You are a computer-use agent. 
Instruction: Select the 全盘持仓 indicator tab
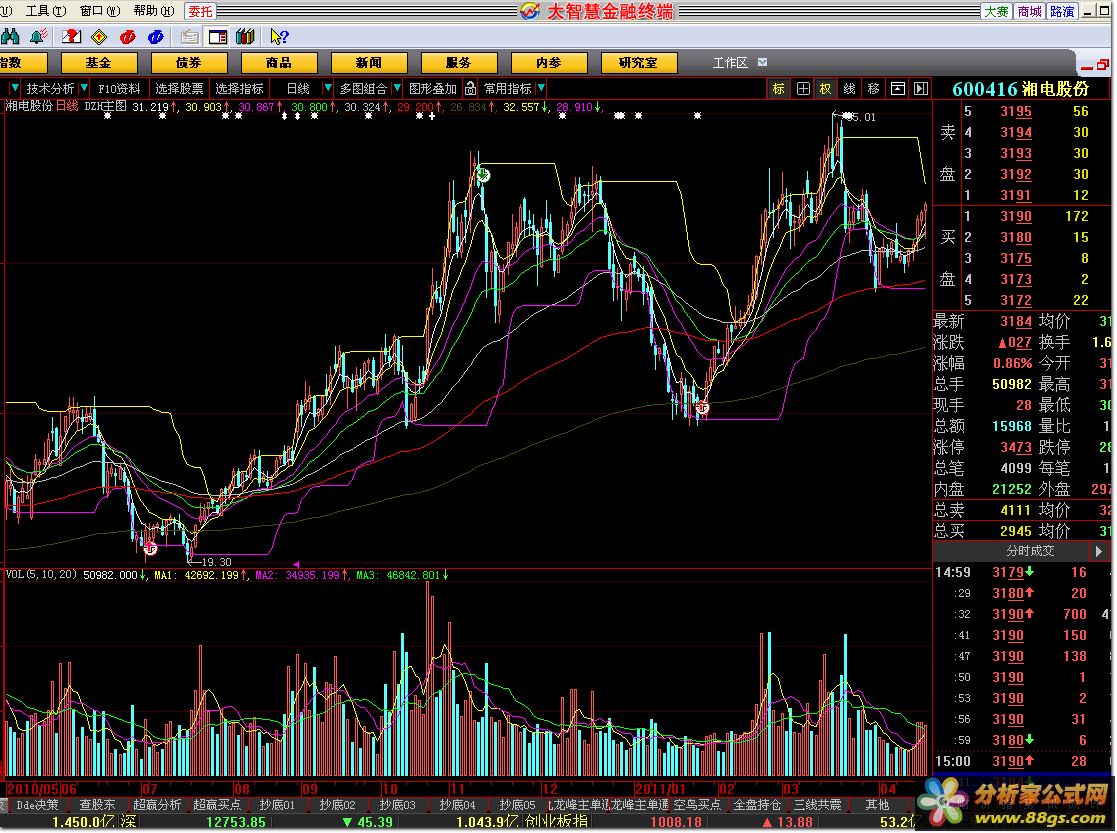coord(757,804)
